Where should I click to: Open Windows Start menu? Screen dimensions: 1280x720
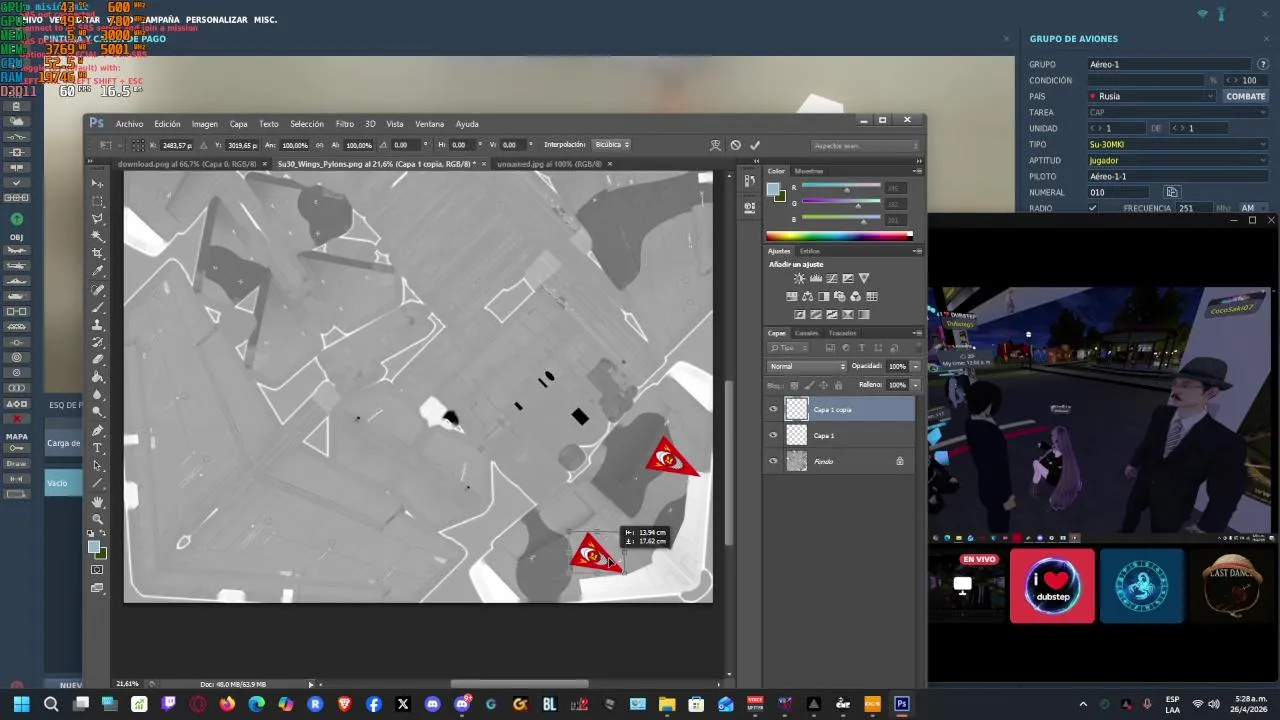coord(21,704)
